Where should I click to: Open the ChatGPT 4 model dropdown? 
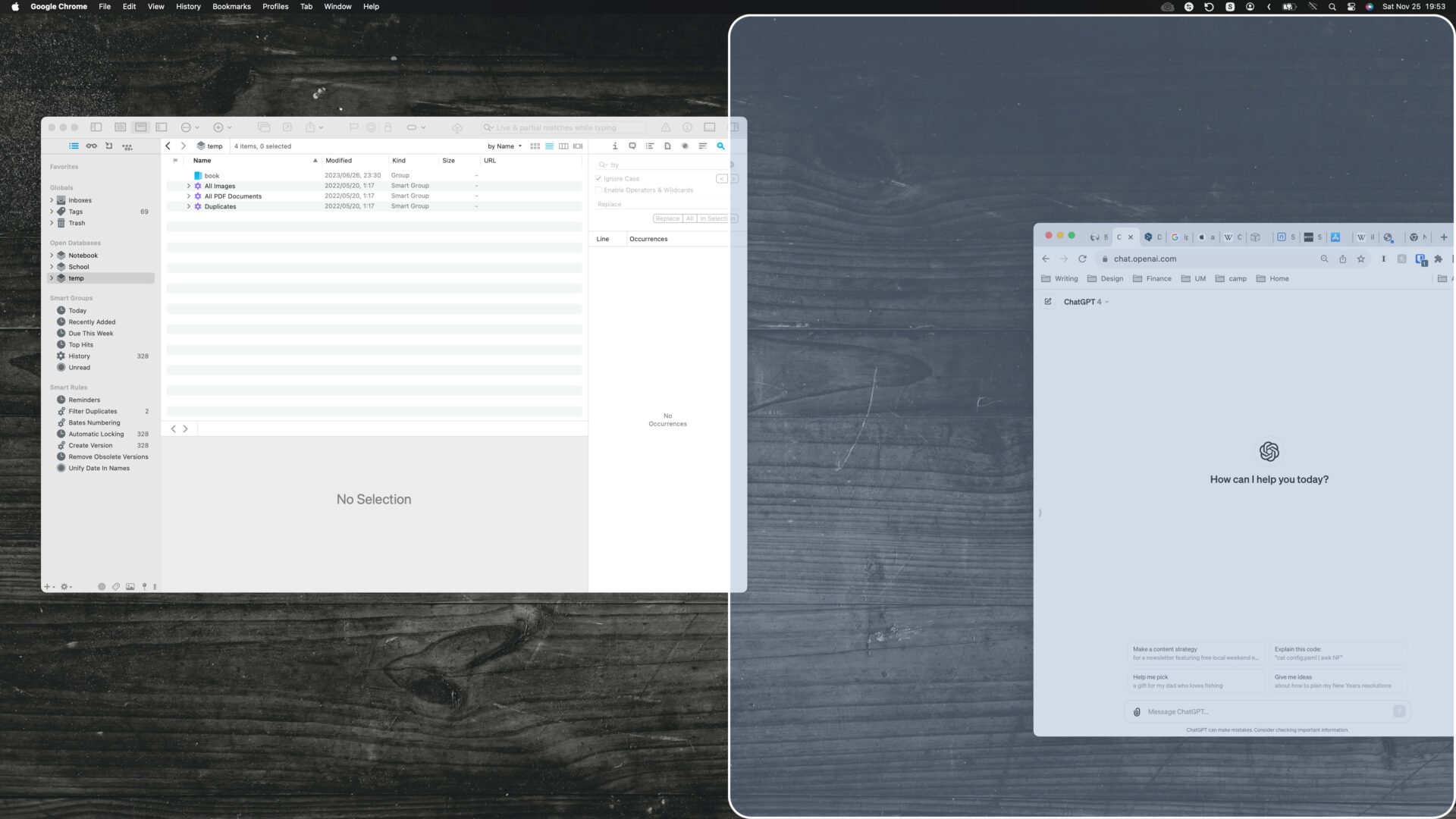[1086, 302]
